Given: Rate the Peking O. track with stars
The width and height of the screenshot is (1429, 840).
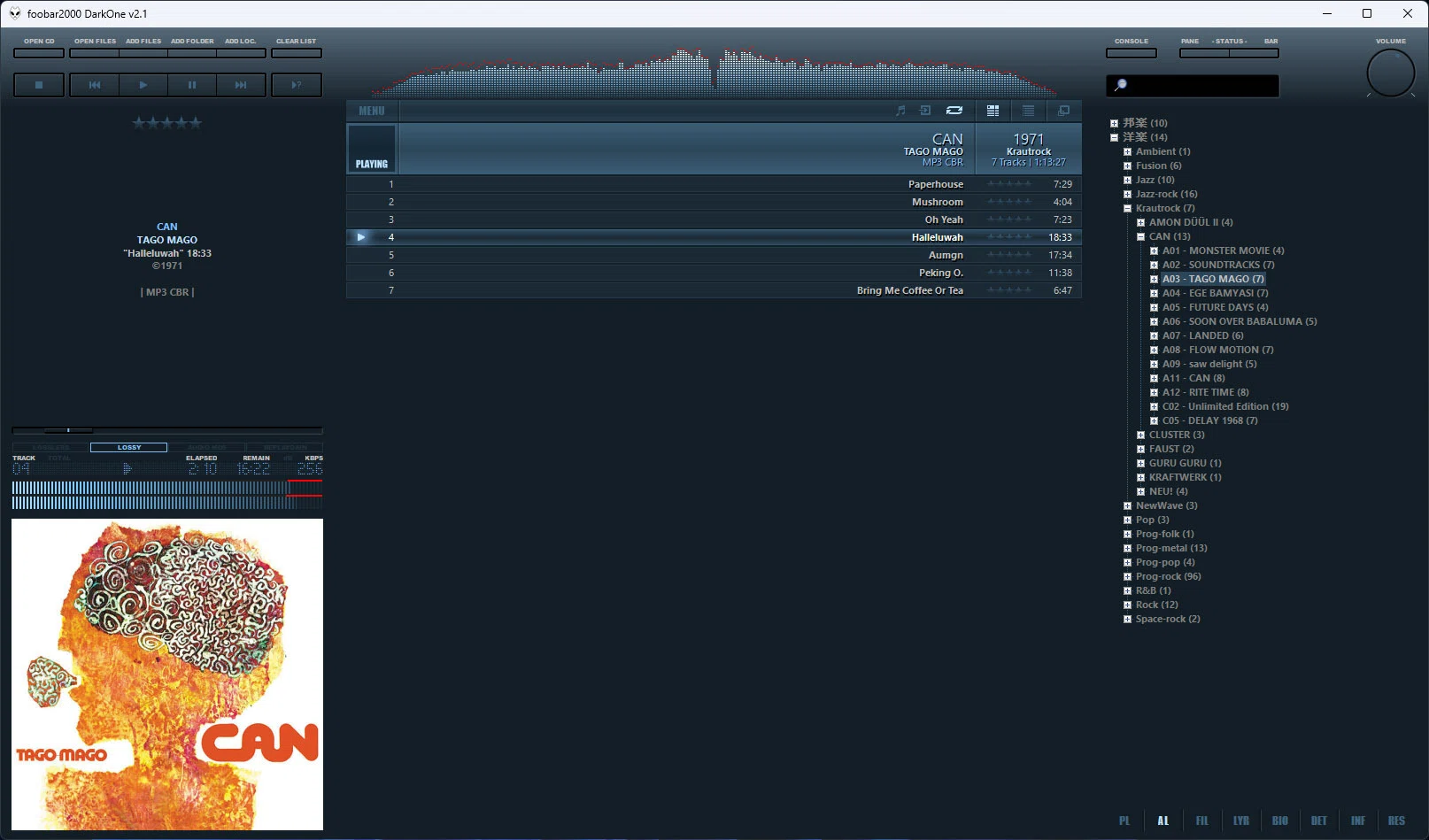Looking at the screenshot, I should pyautogui.click(x=1009, y=273).
